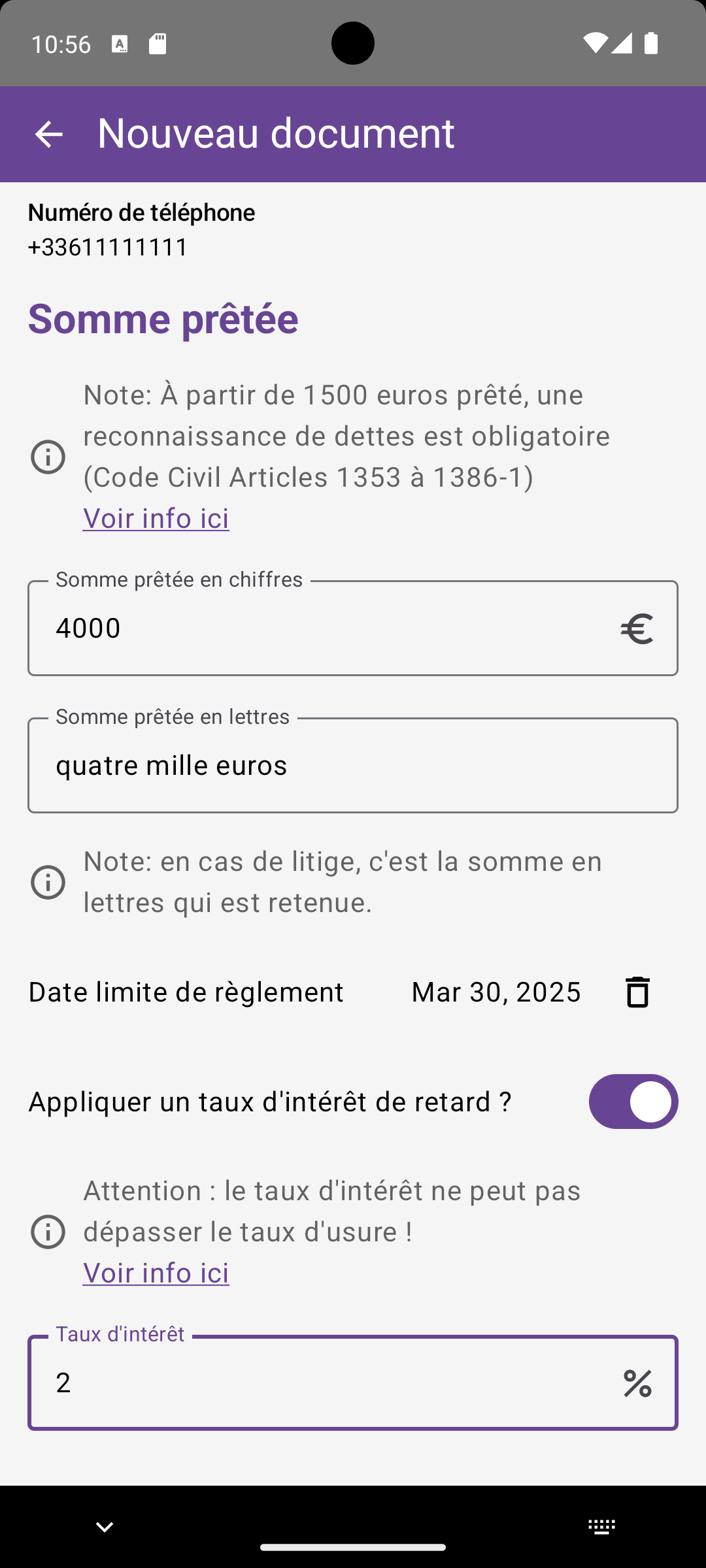Screen dimensions: 706x1568
Task: Tap the 'Appliquer un taux d'intérêt de retard' label
Action: (x=270, y=1102)
